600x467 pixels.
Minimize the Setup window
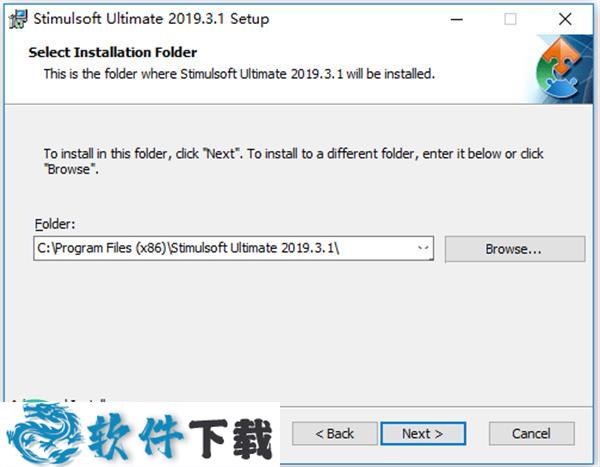click(457, 19)
